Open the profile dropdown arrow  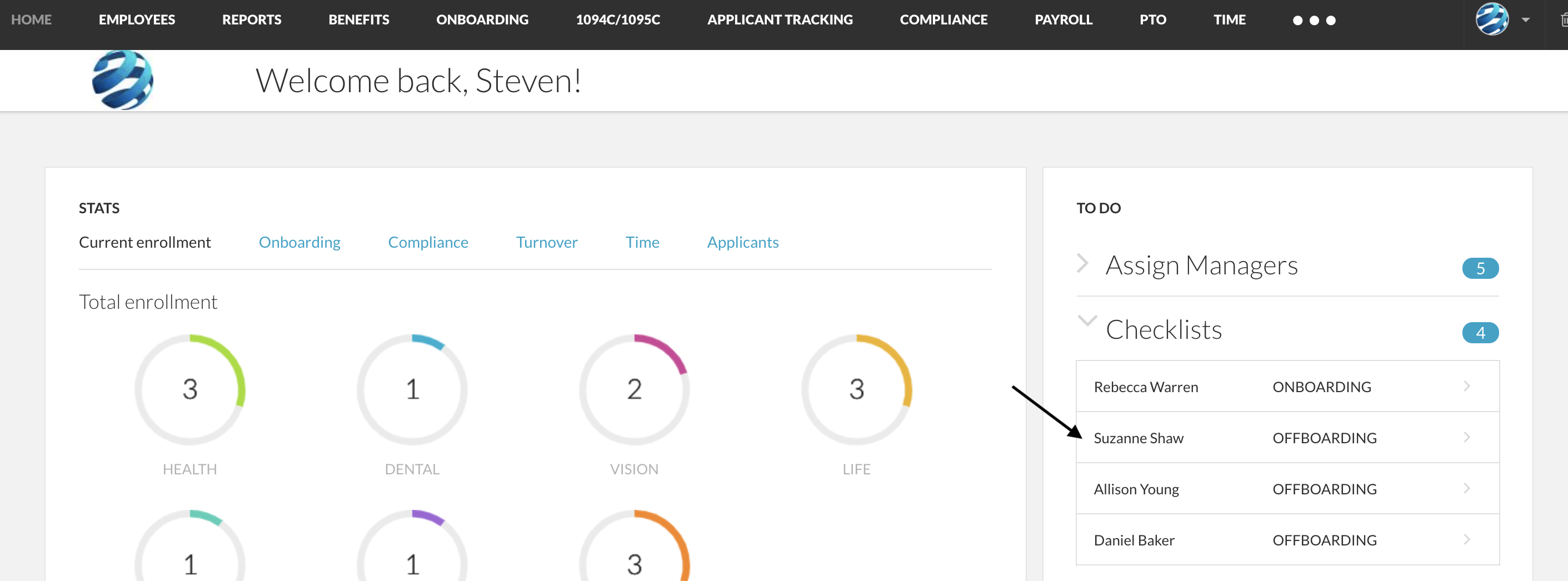point(1525,19)
